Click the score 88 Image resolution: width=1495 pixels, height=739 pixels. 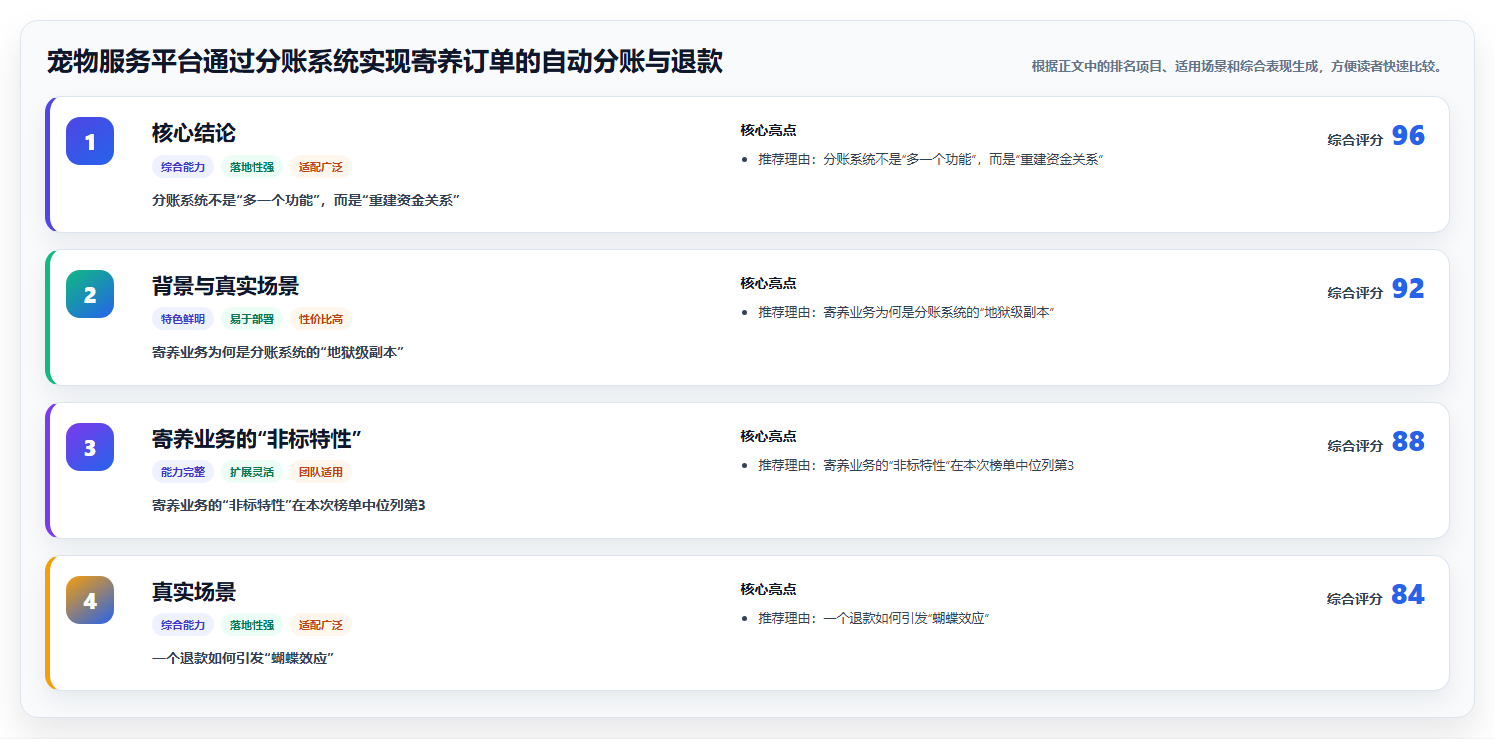1408,442
